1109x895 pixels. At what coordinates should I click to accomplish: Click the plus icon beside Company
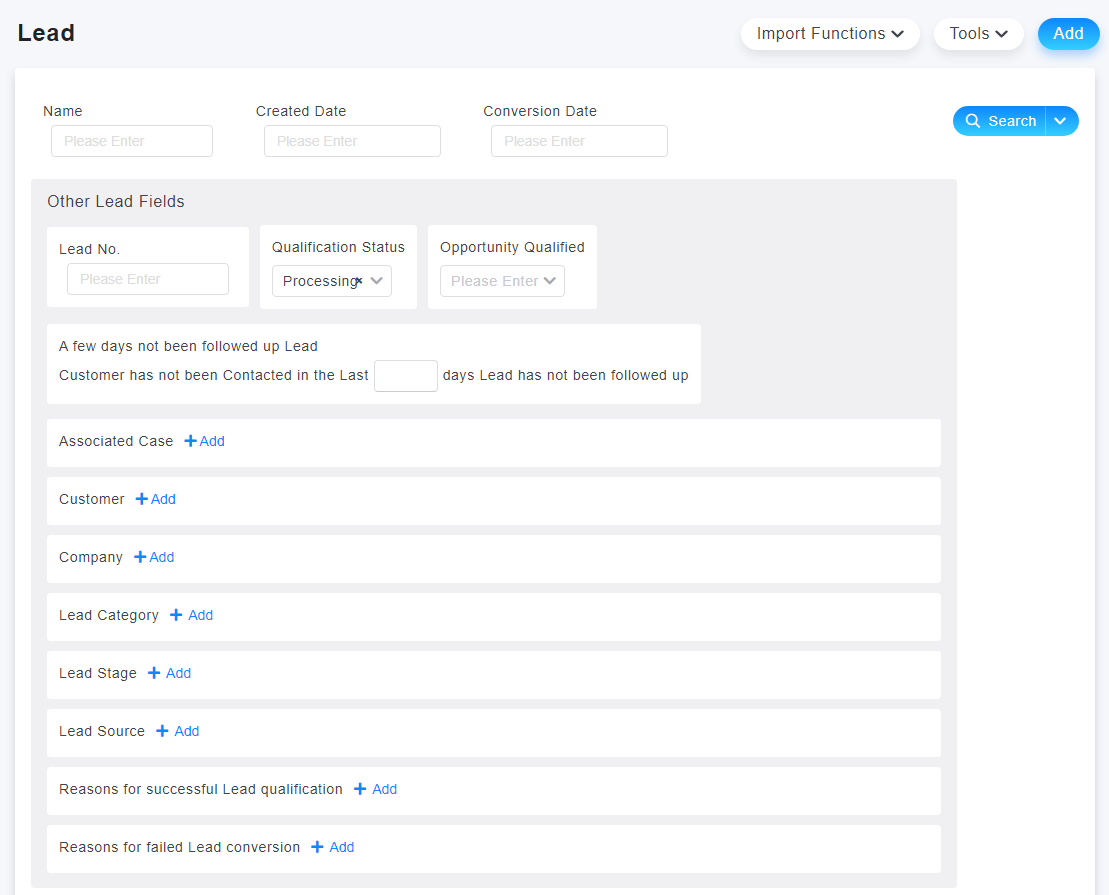pos(140,557)
